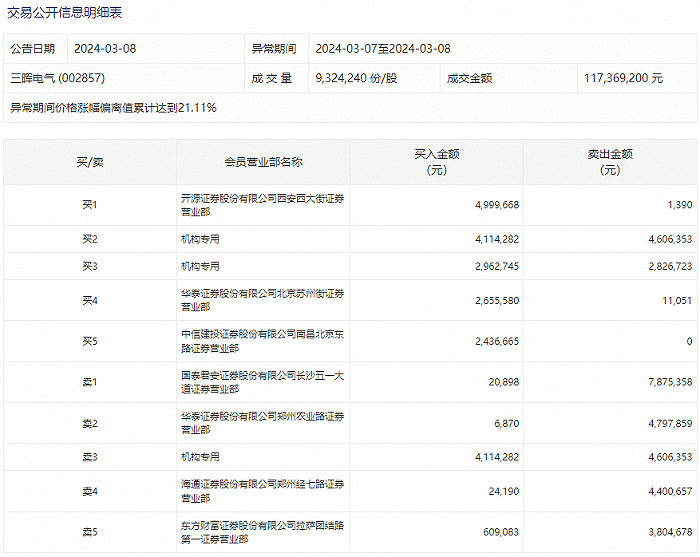Click 东方财富证券拉萨团结路第一证券营业部
Viewport: 700px width, 557px height.
262,532
